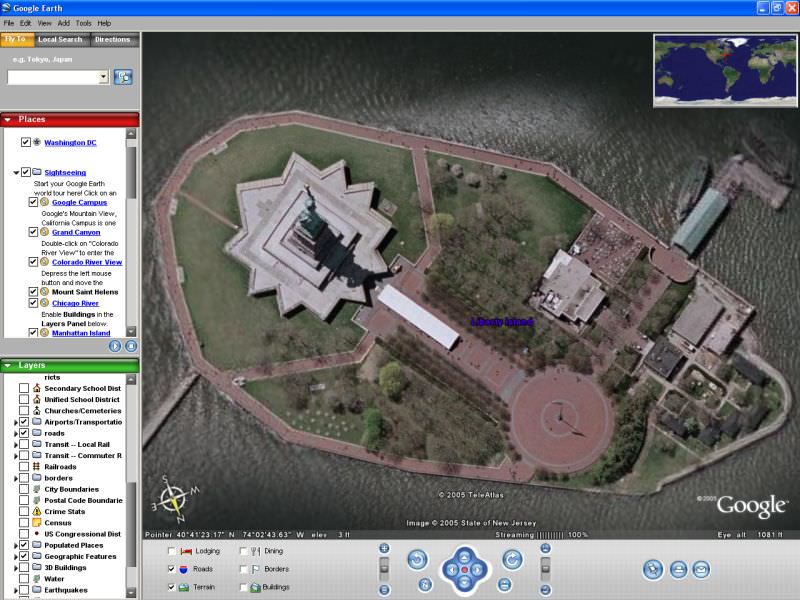Click the Crime Stats warning icon
This screenshot has height=600, width=800.
[37, 511]
